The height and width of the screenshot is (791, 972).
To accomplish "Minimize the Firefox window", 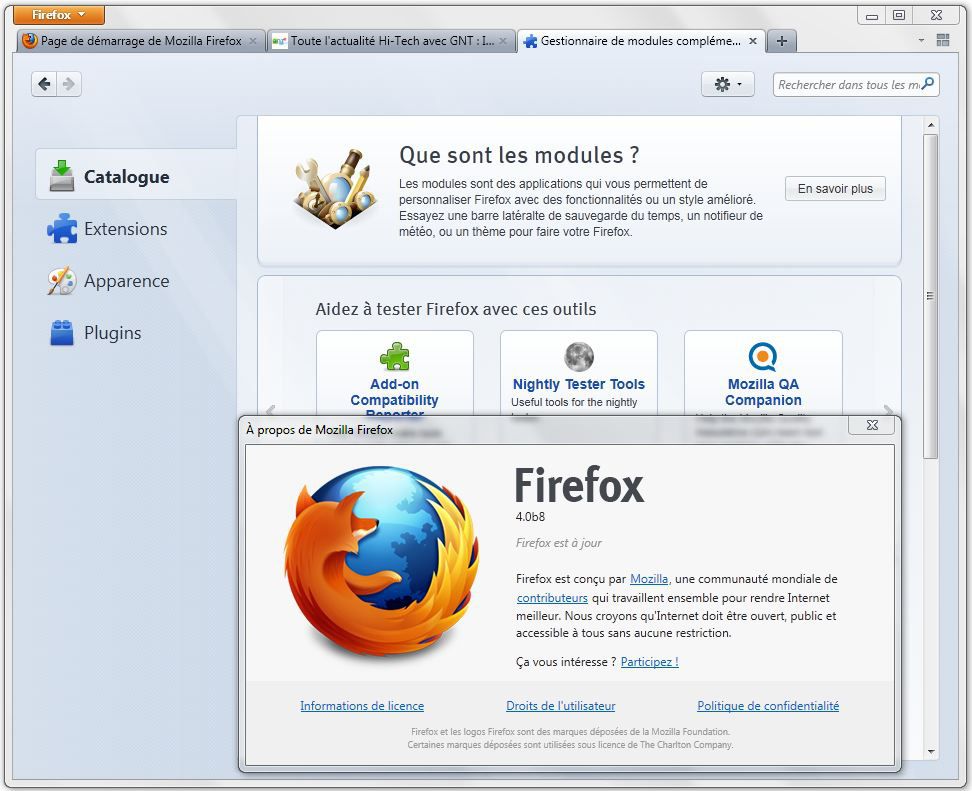I will tap(872, 16).
